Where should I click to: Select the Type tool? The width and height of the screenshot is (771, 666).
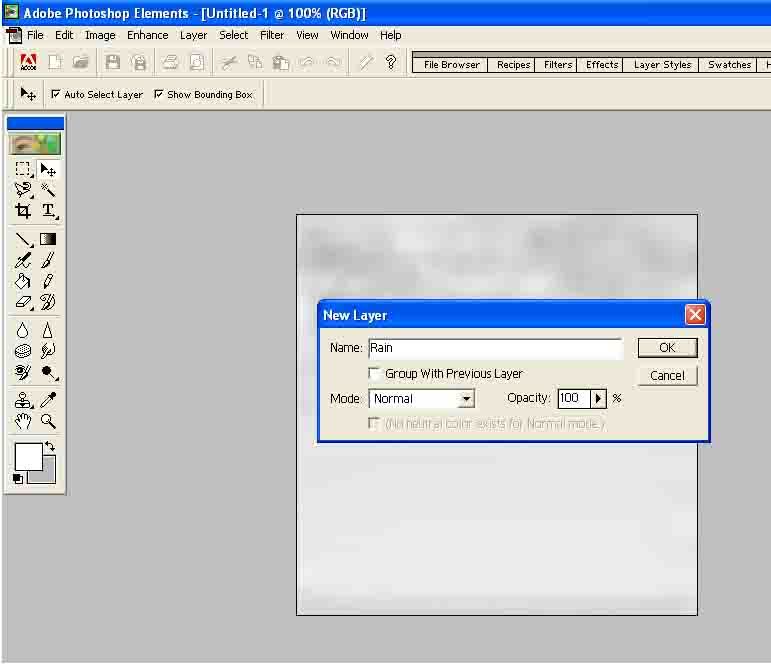coord(47,211)
